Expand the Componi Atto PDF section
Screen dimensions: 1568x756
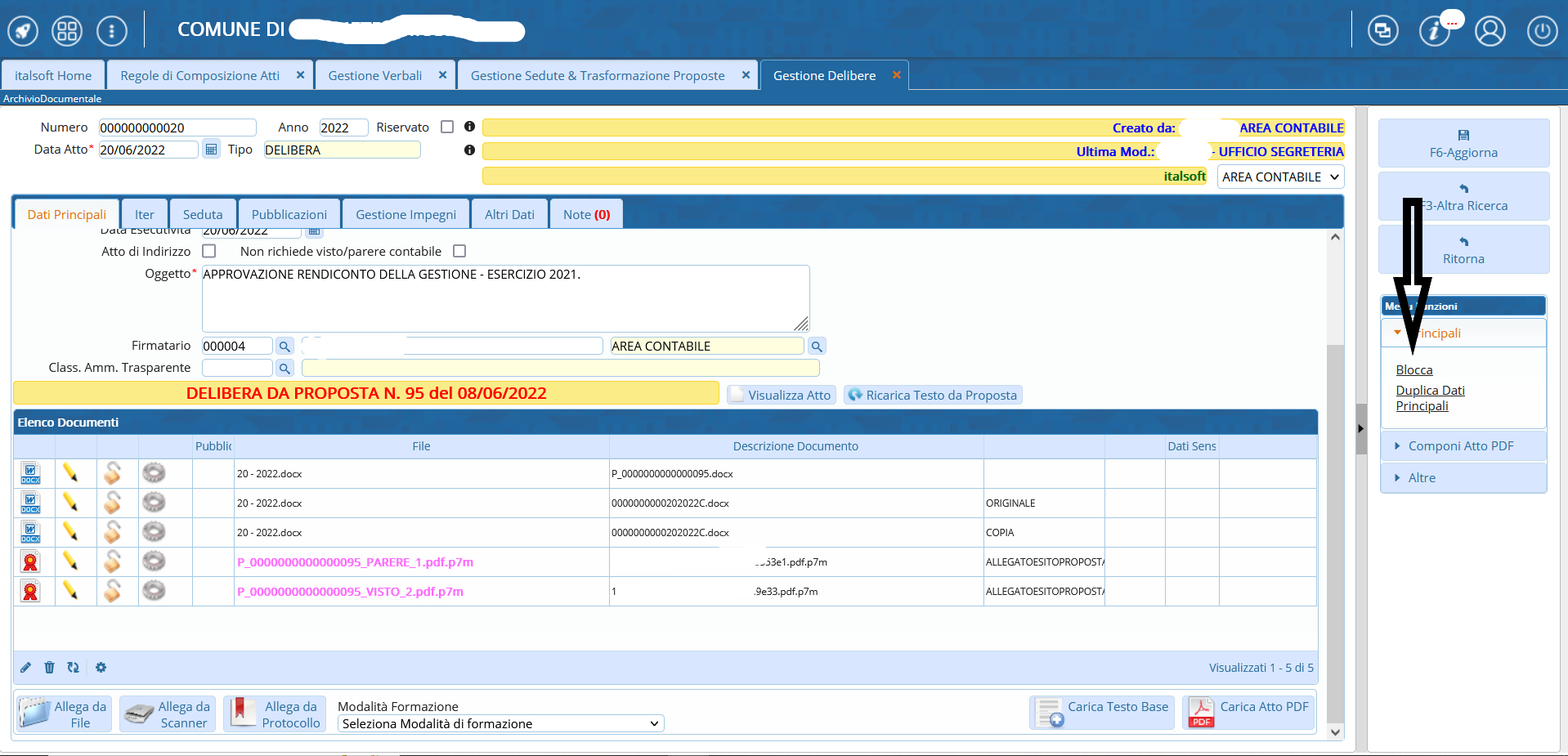coord(1460,446)
